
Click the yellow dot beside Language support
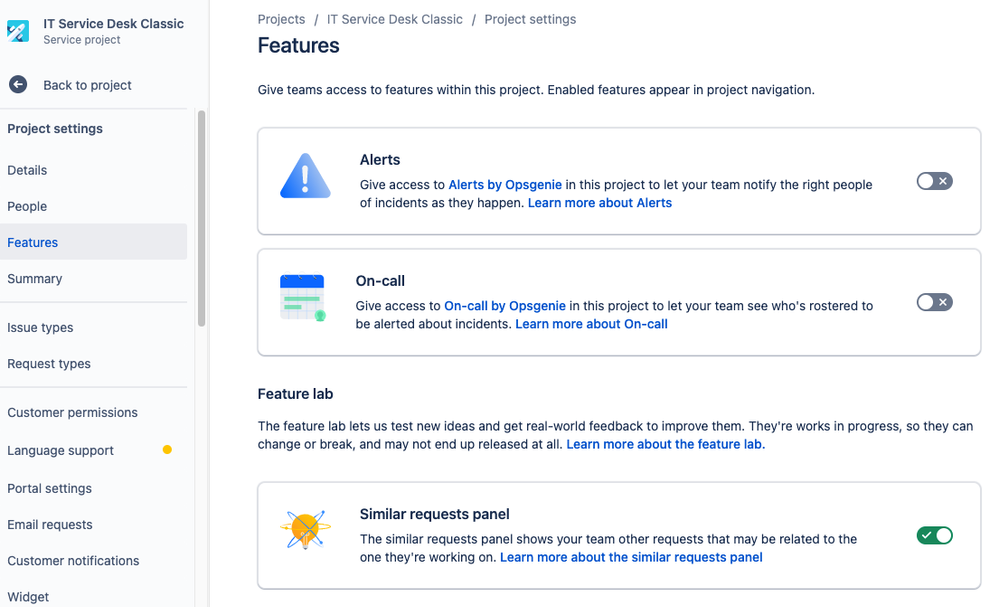[167, 450]
